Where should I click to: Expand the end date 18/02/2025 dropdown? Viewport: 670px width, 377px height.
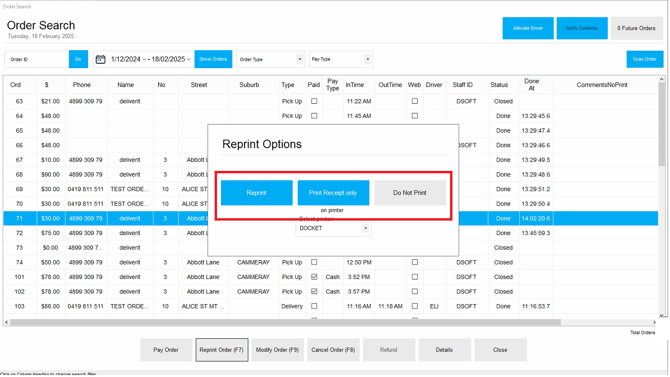click(188, 59)
